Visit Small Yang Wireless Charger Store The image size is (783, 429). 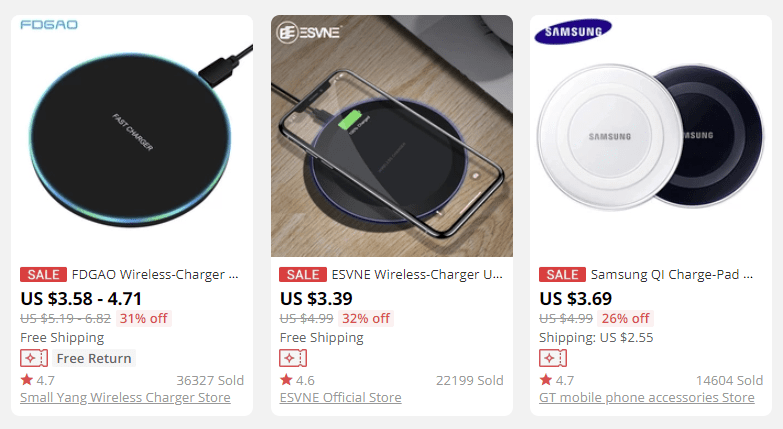pos(125,397)
